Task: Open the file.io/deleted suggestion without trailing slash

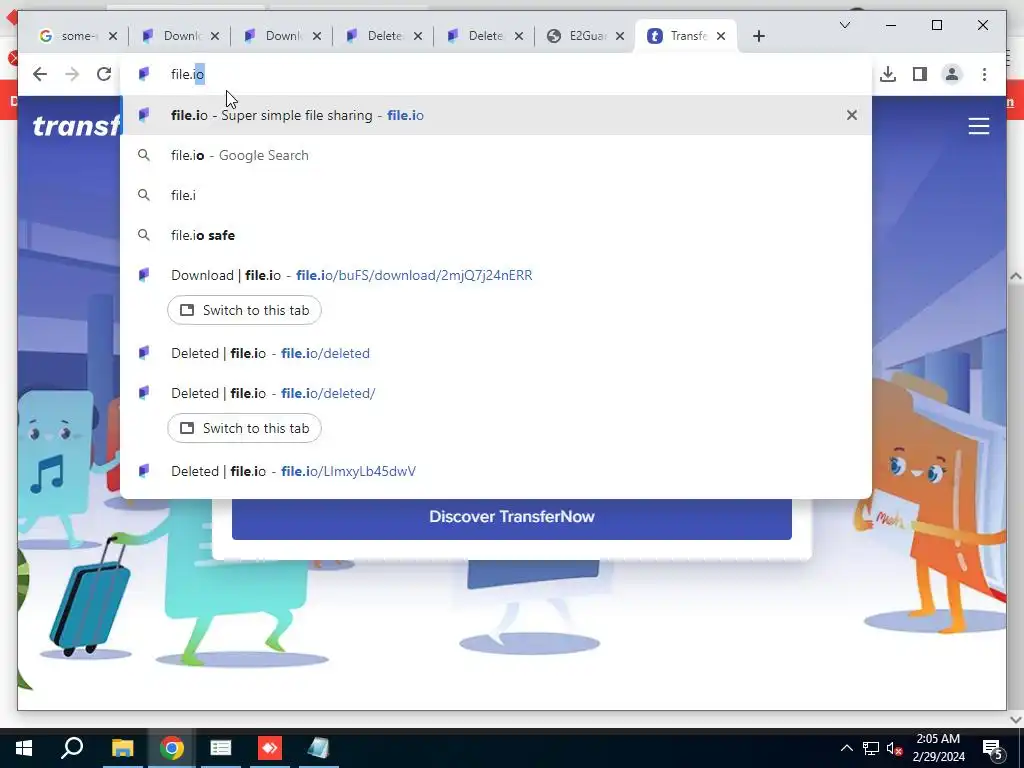Action: pyautogui.click(x=496, y=353)
